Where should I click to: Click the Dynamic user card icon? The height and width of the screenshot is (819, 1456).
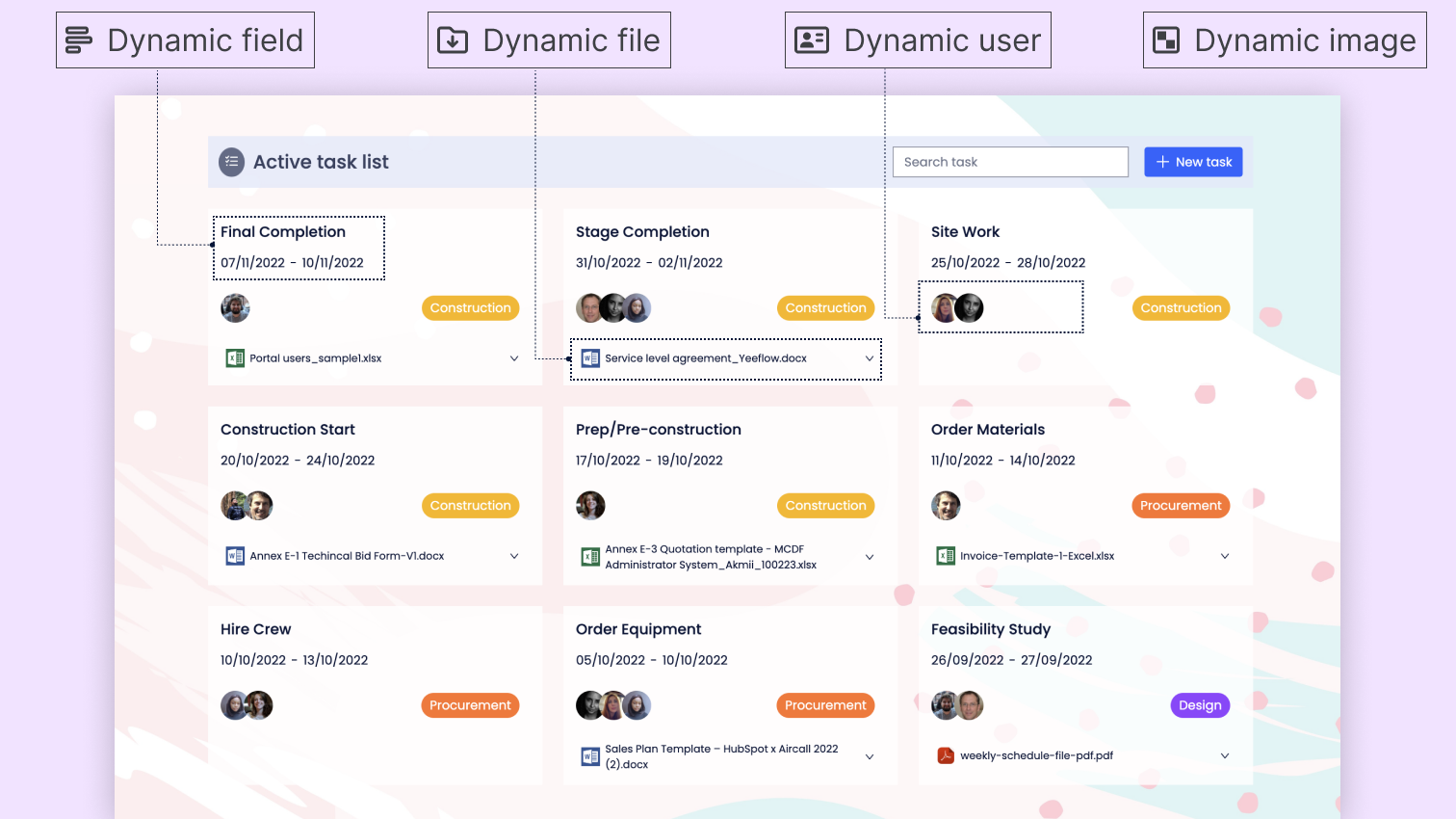pyautogui.click(x=812, y=40)
